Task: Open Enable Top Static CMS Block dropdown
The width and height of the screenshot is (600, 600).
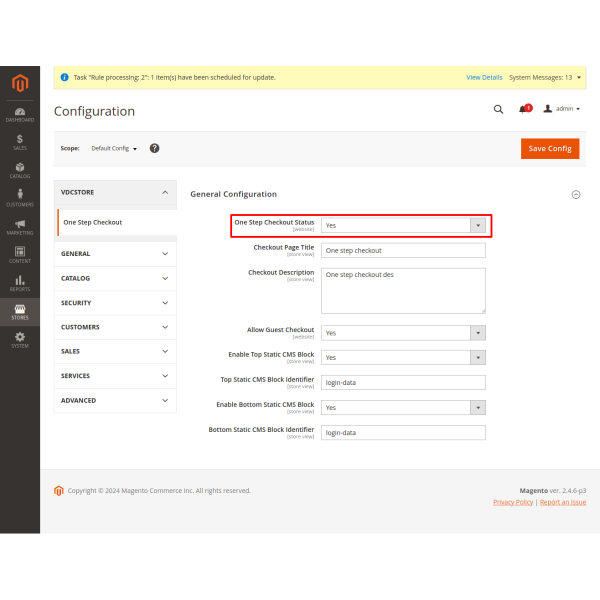Action: click(403, 357)
